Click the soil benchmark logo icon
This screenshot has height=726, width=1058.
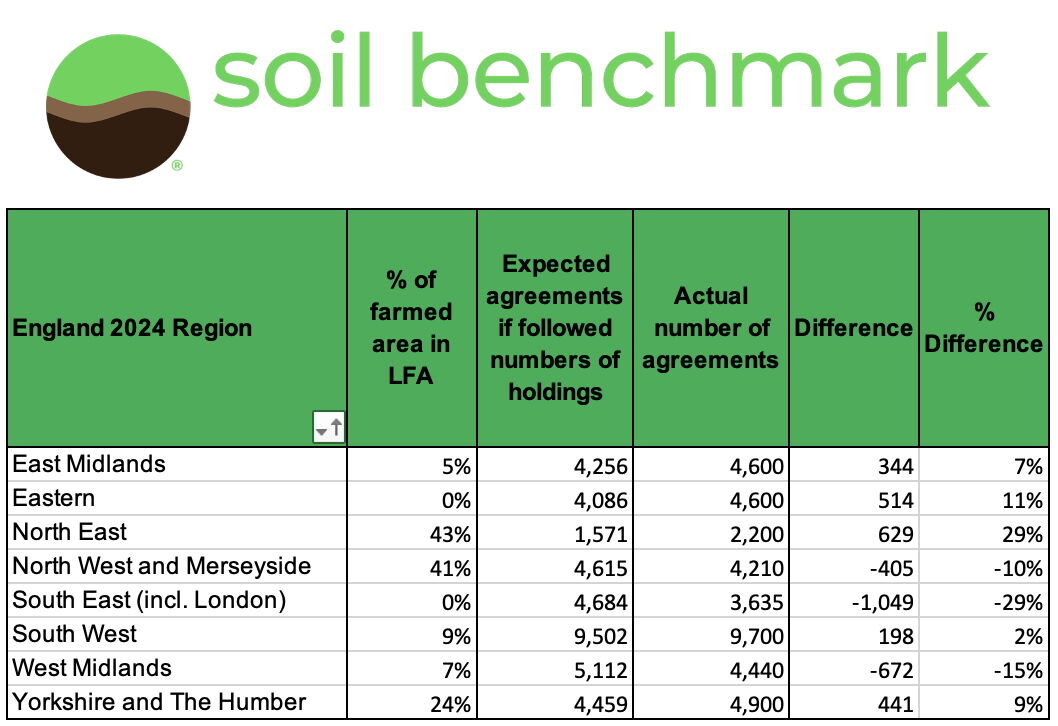118,106
